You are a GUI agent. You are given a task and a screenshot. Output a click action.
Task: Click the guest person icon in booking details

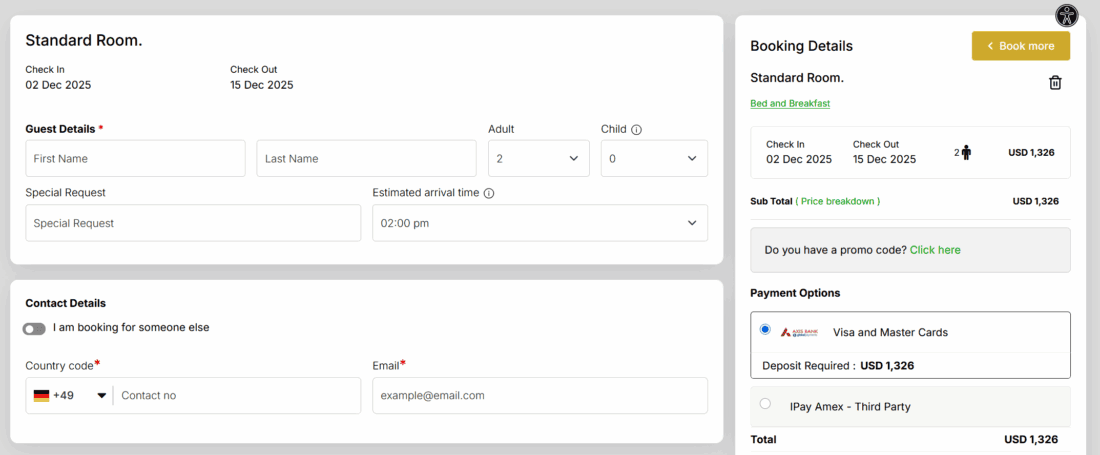click(x=966, y=153)
